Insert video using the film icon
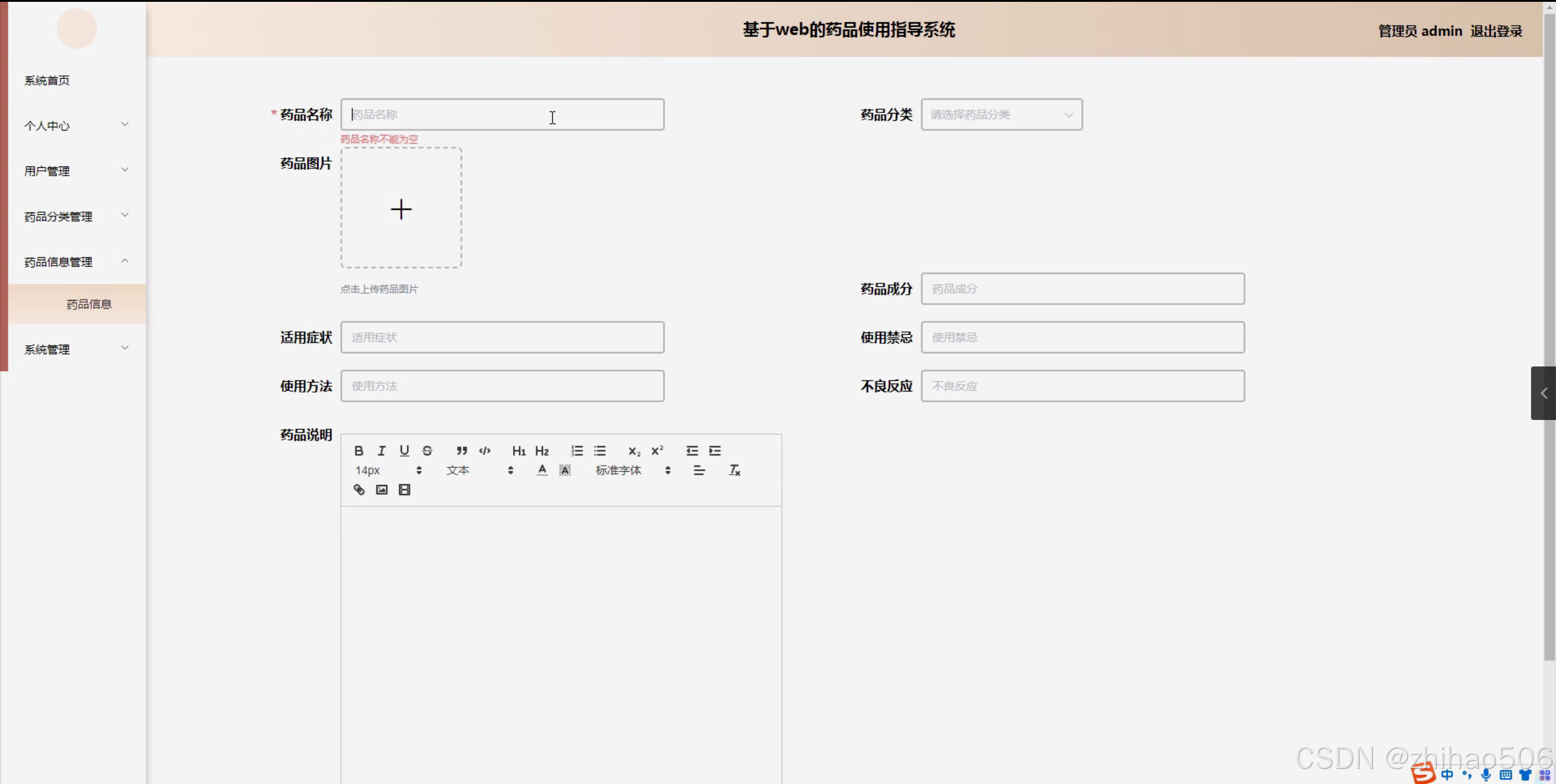1556x784 pixels. pyautogui.click(x=404, y=489)
